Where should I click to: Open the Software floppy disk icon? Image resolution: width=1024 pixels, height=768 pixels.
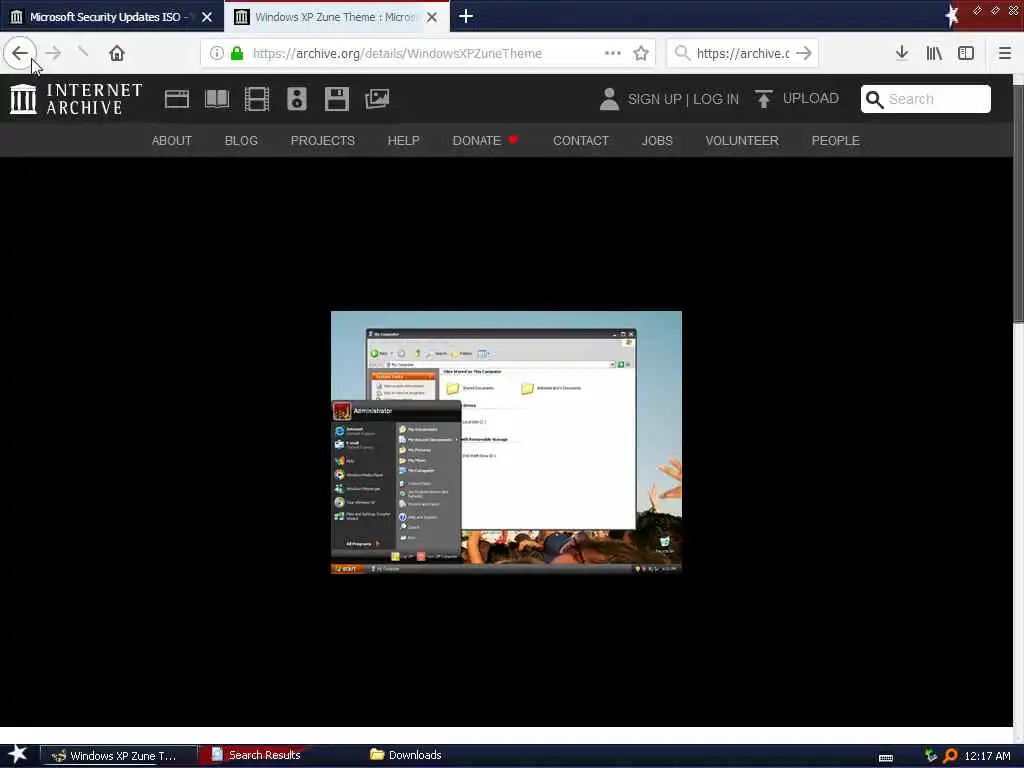pyautogui.click(x=337, y=99)
